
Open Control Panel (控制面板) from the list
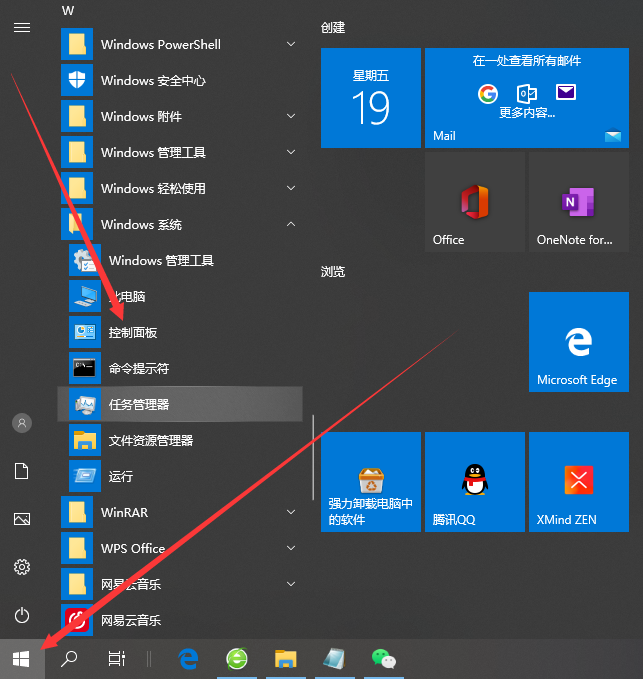tap(132, 332)
